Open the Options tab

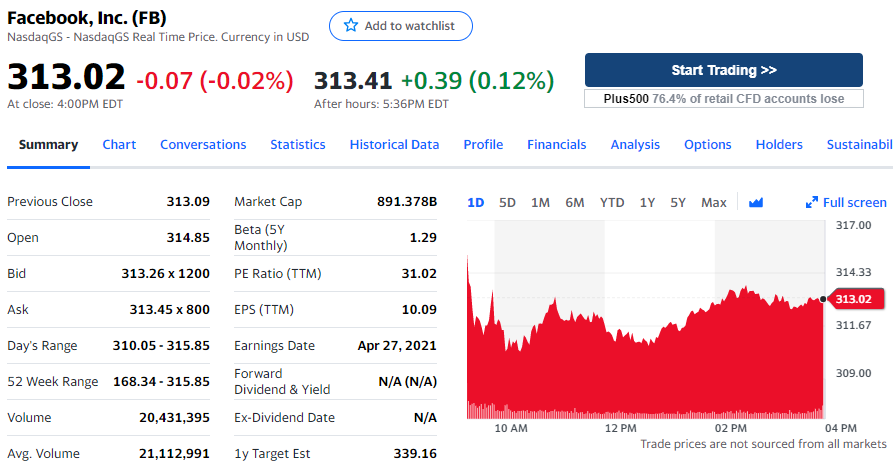(707, 145)
